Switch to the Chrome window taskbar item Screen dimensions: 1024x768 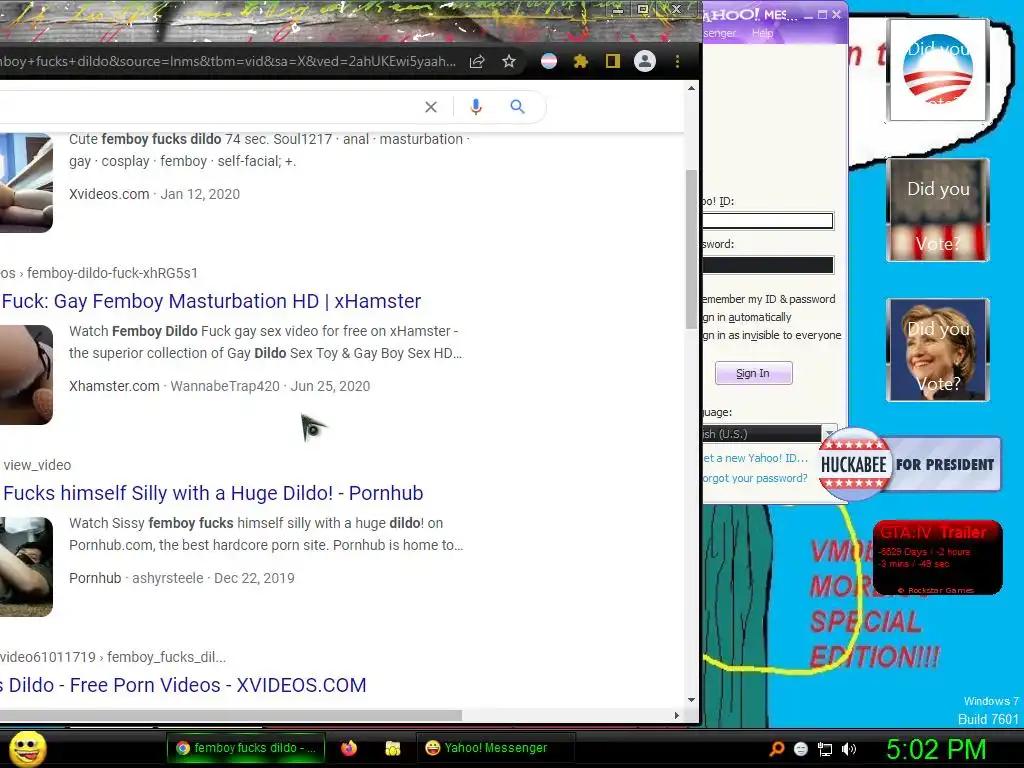(245, 748)
